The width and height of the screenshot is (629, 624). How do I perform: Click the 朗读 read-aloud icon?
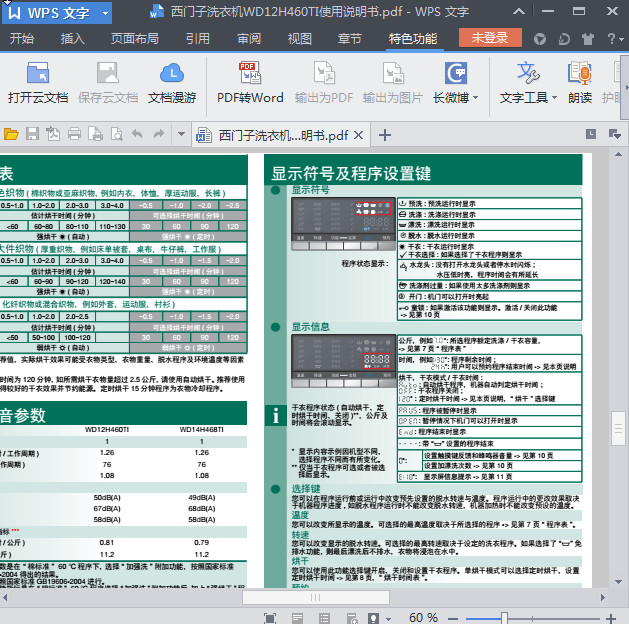tap(579, 73)
